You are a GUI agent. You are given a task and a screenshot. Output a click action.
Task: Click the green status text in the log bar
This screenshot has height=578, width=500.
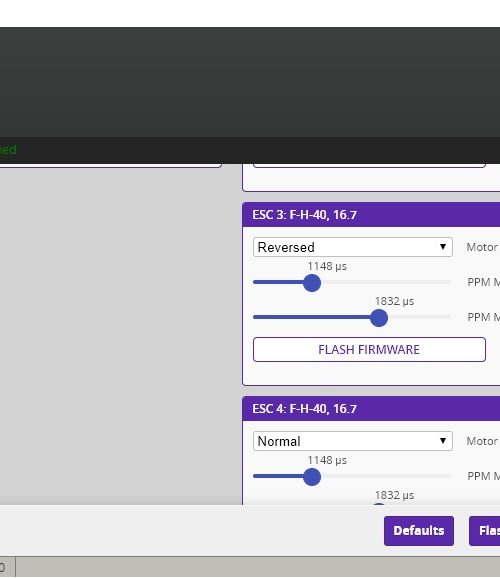(8, 150)
